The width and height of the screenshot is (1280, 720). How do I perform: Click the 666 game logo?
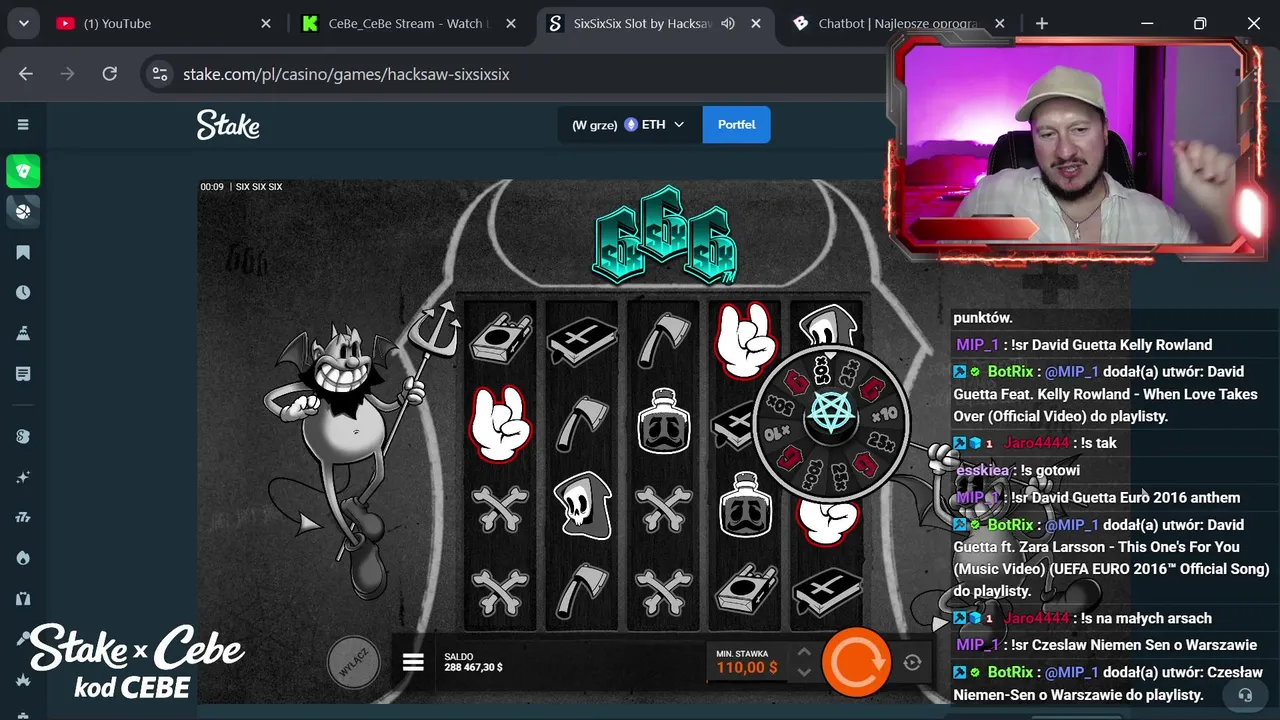click(x=664, y=235)
